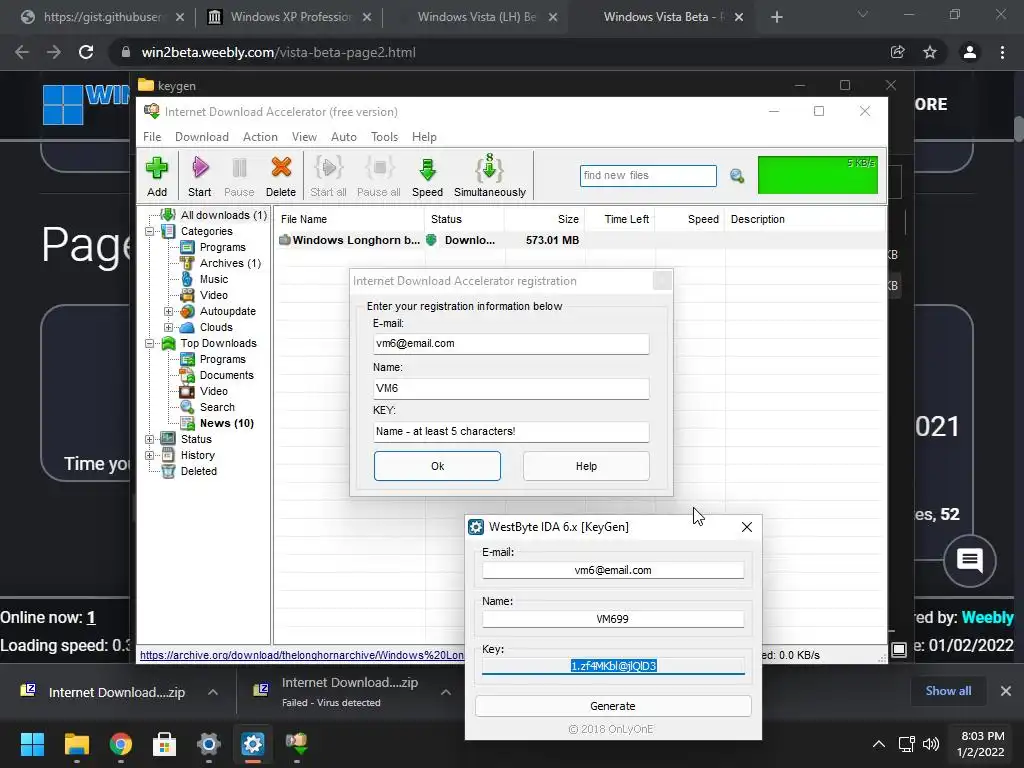
Task: Open the View menu
Action: point(304,136)
